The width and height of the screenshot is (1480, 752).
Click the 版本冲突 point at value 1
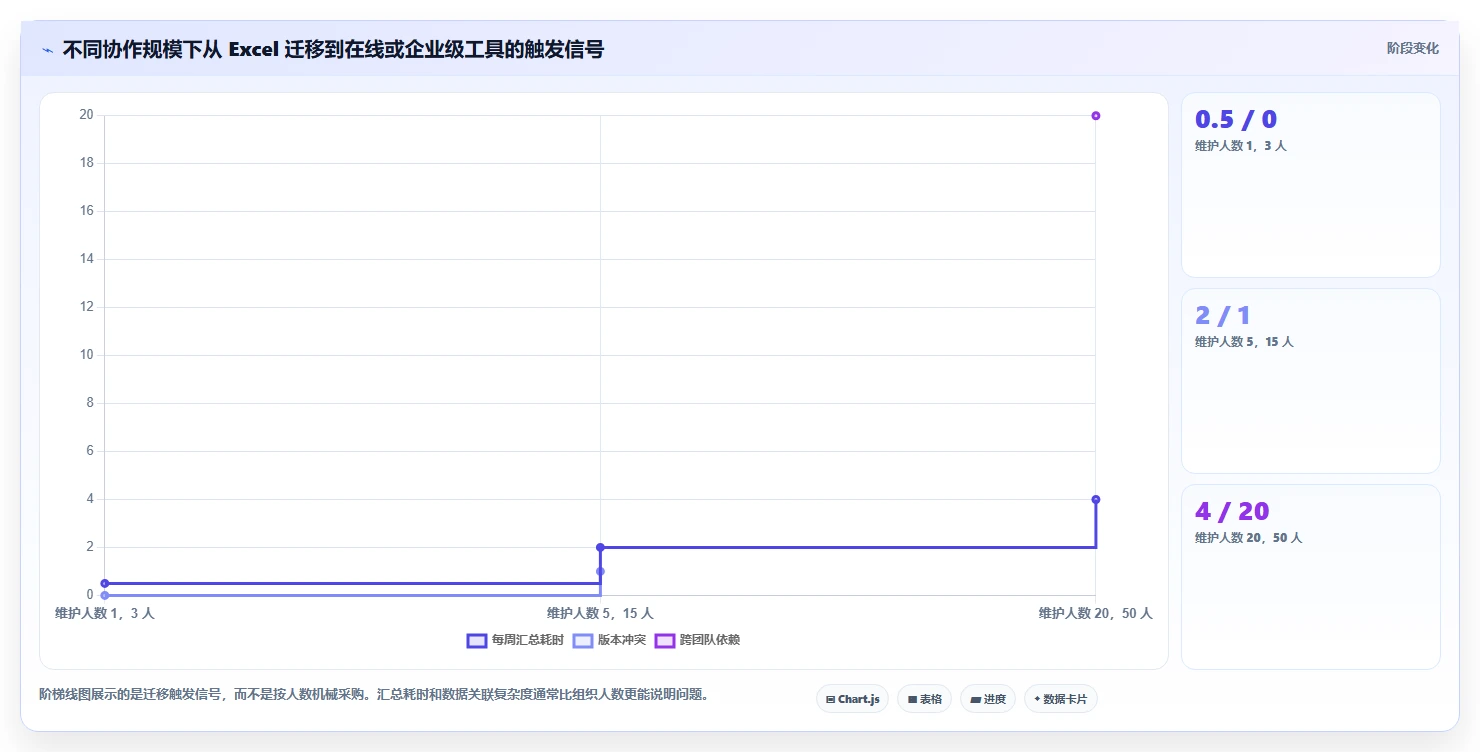600,571
